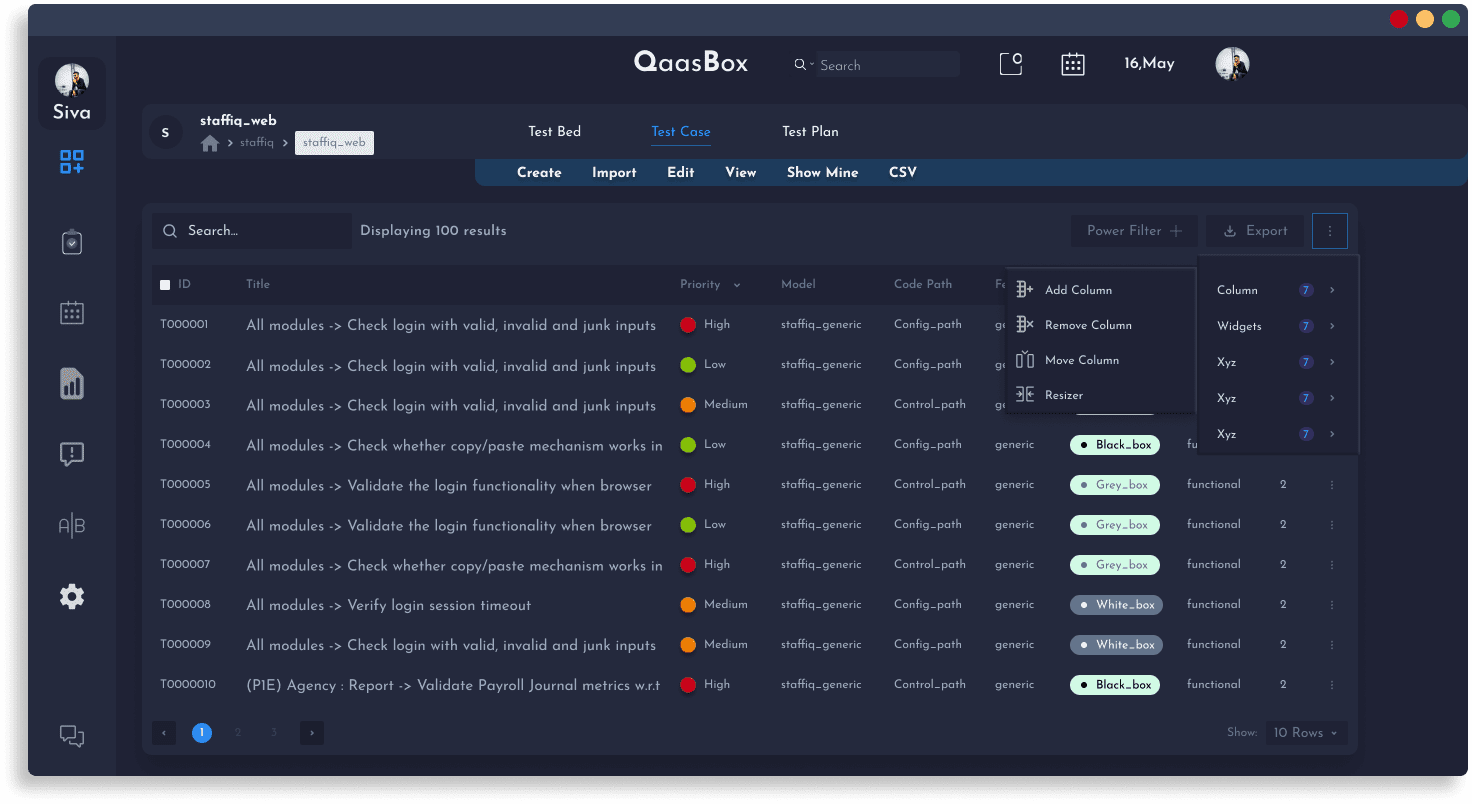Click Create in the action bar
The width and height of the screenshot is (1472, 804).
click(x=539, y=173)
